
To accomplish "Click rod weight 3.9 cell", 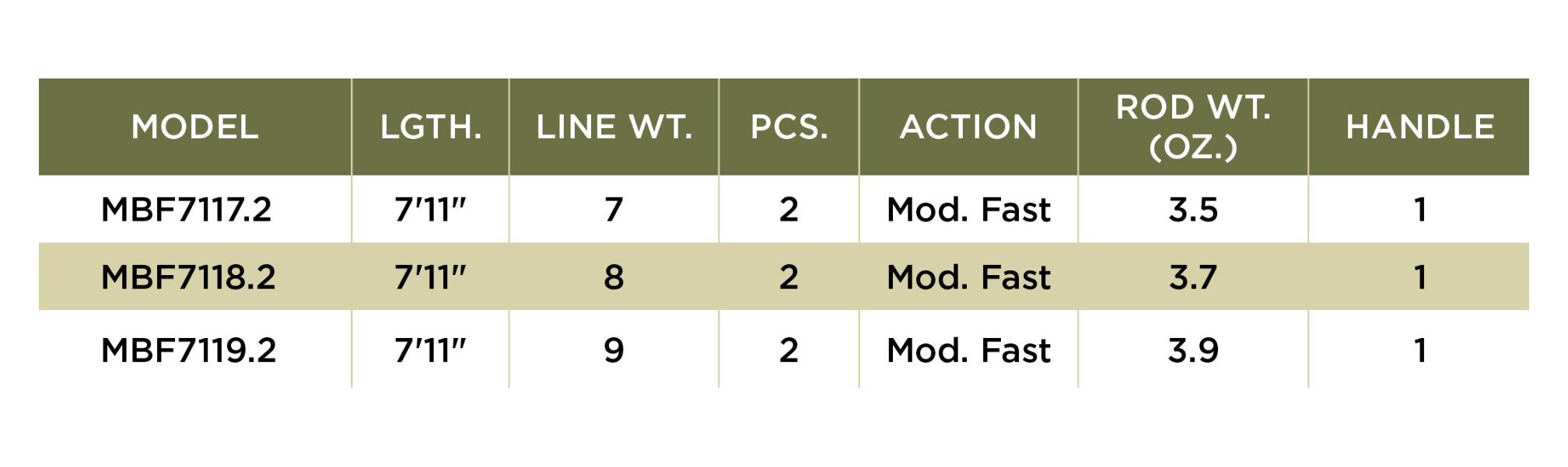I will pos(1193,350).
